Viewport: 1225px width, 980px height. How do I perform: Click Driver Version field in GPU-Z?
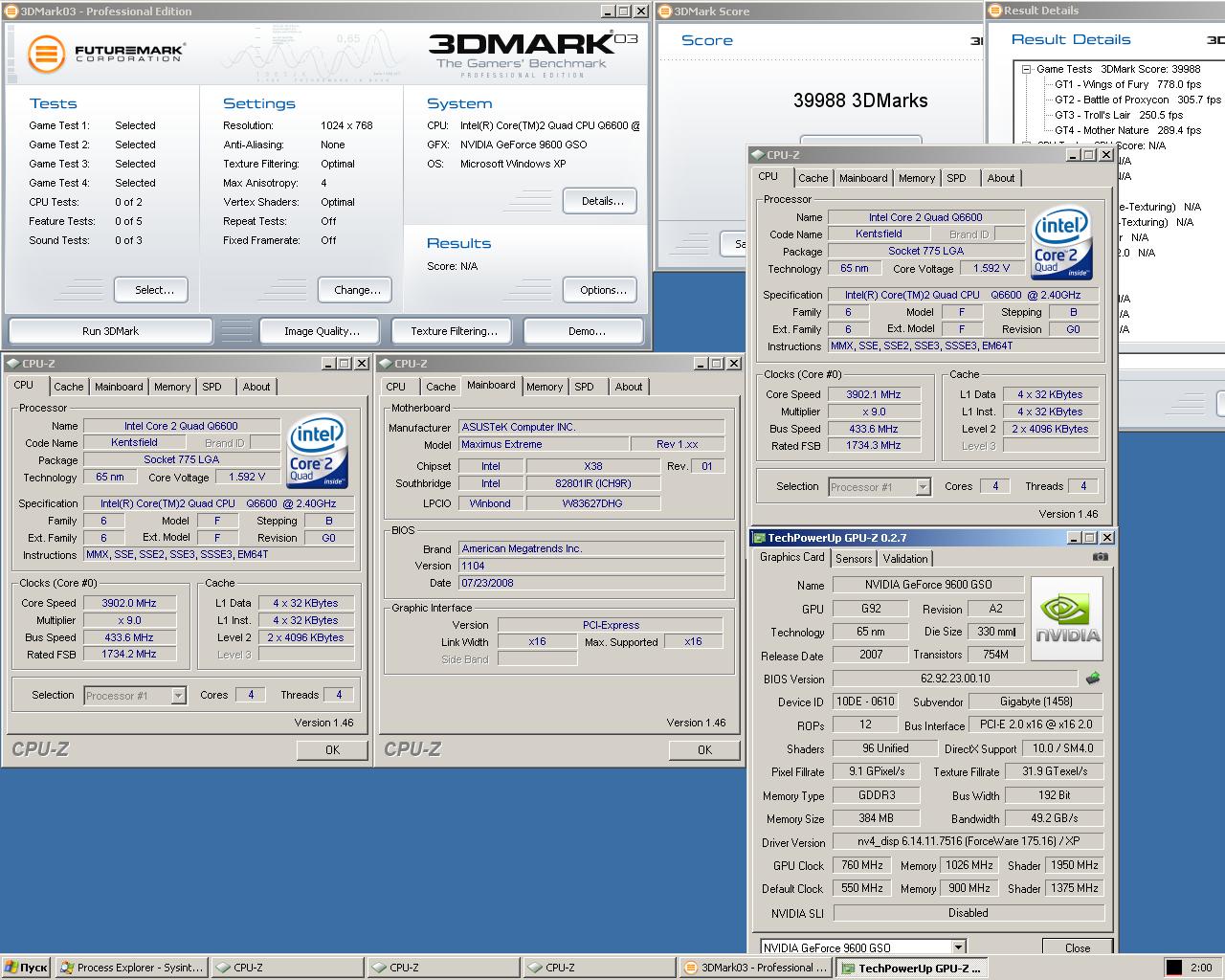[968, 842]
